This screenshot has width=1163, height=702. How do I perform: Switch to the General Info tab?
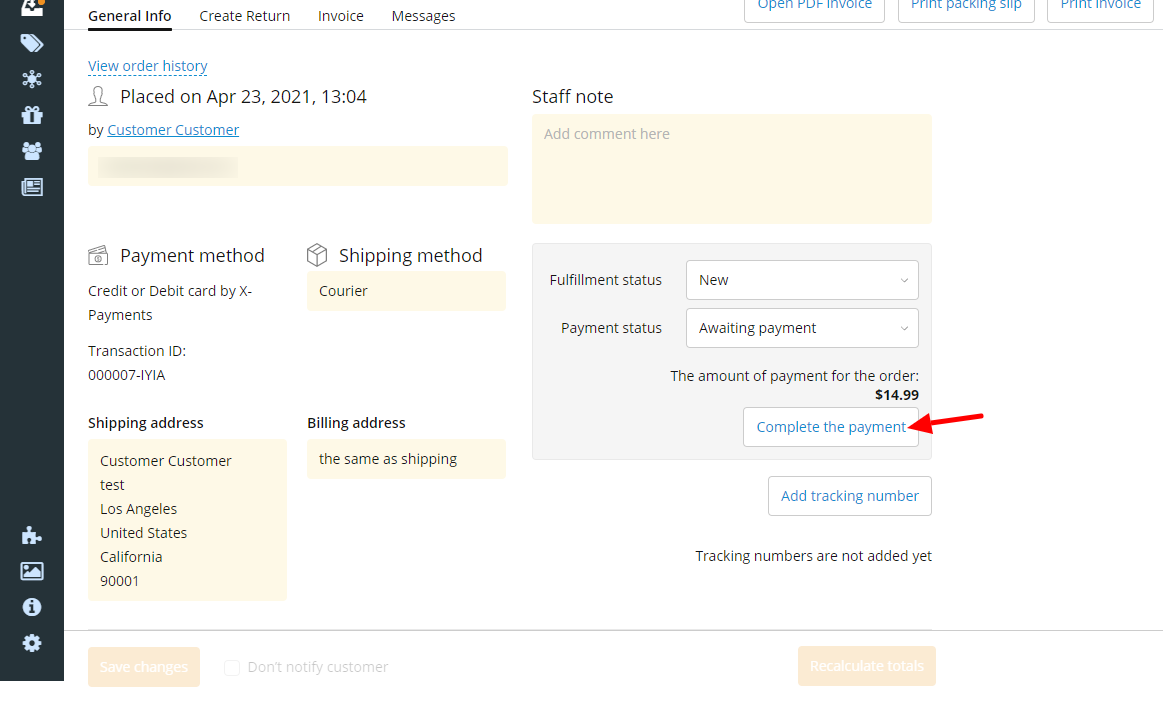coord(130,16)
